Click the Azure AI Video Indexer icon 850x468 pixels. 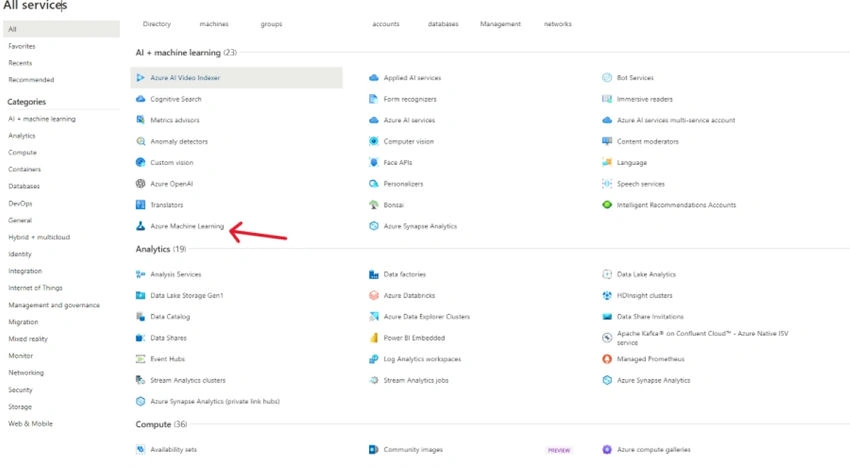[140, 78]
